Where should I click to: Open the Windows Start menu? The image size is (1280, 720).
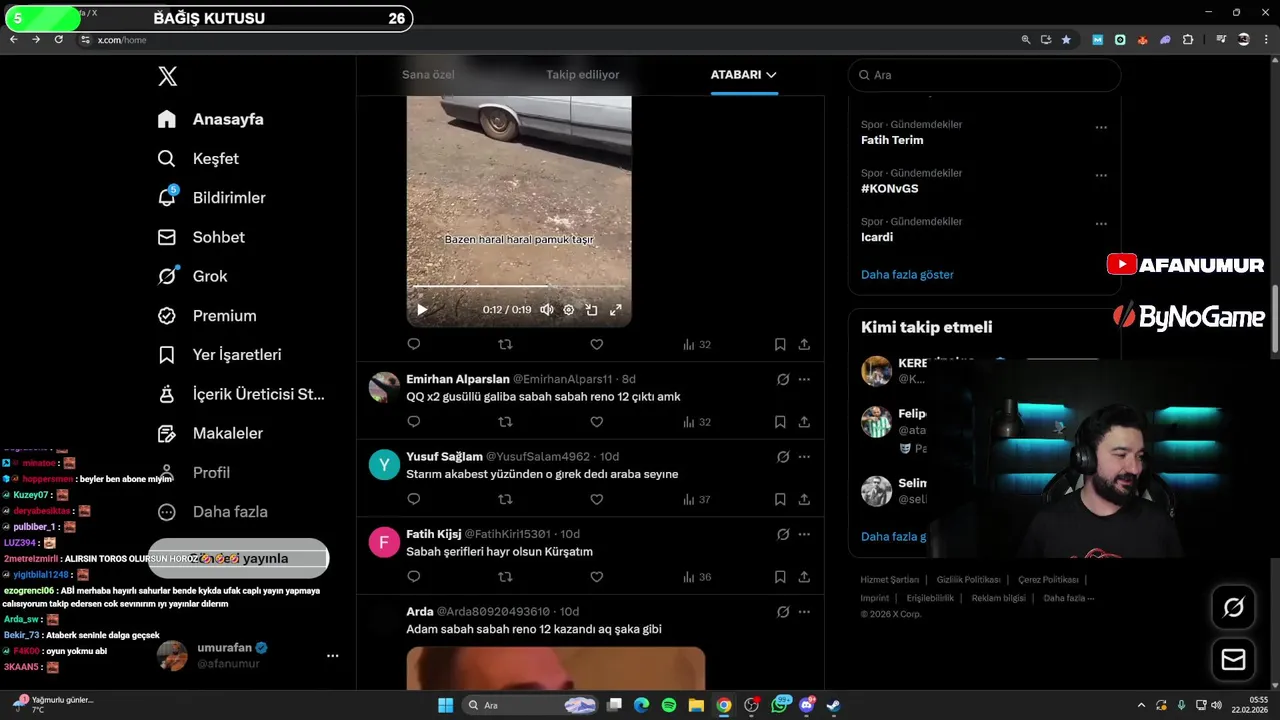(446, 705)
